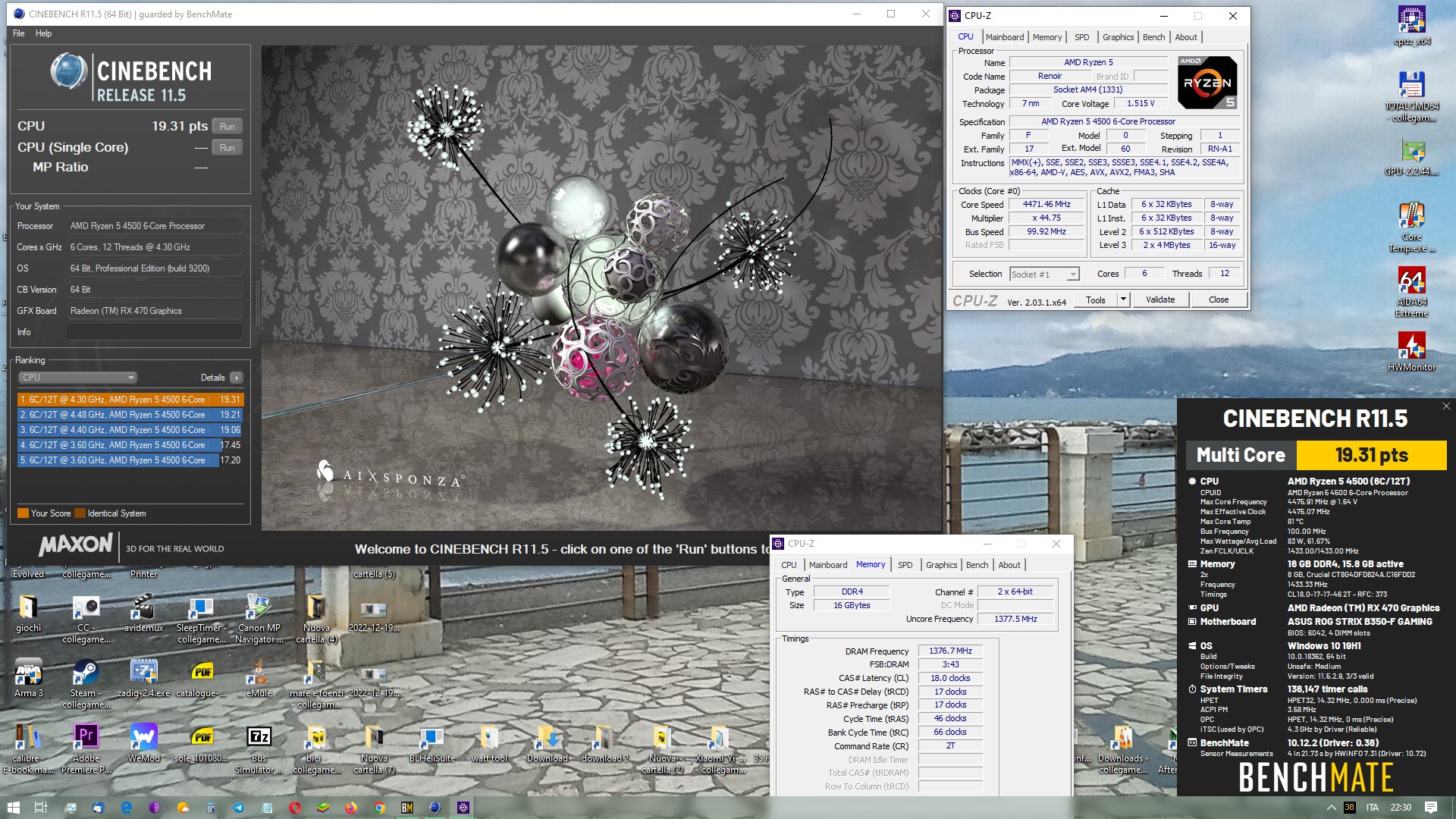
Task: Open the eMule desktop shortcut
Action: click(259, 677)
